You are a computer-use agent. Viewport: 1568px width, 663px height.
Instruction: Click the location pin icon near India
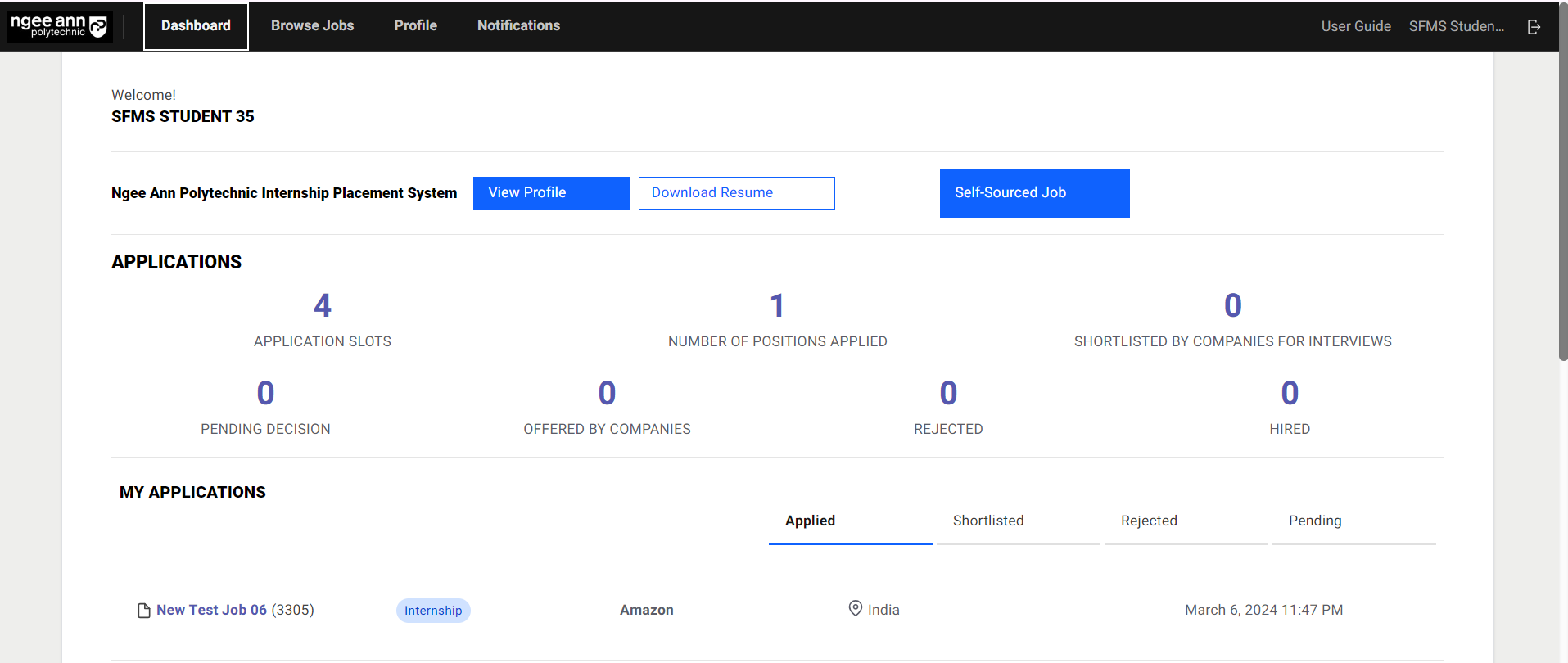point(855,609)
